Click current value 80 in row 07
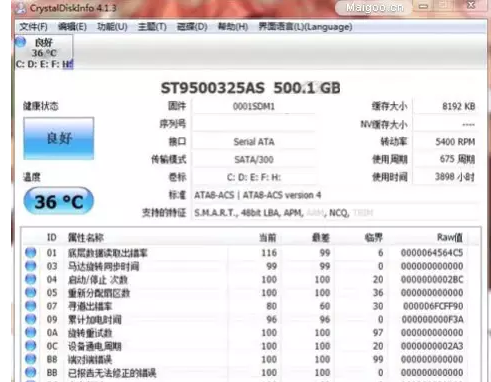Image resolution: width=491 pixels, height=382 pixels. [271, 306]
